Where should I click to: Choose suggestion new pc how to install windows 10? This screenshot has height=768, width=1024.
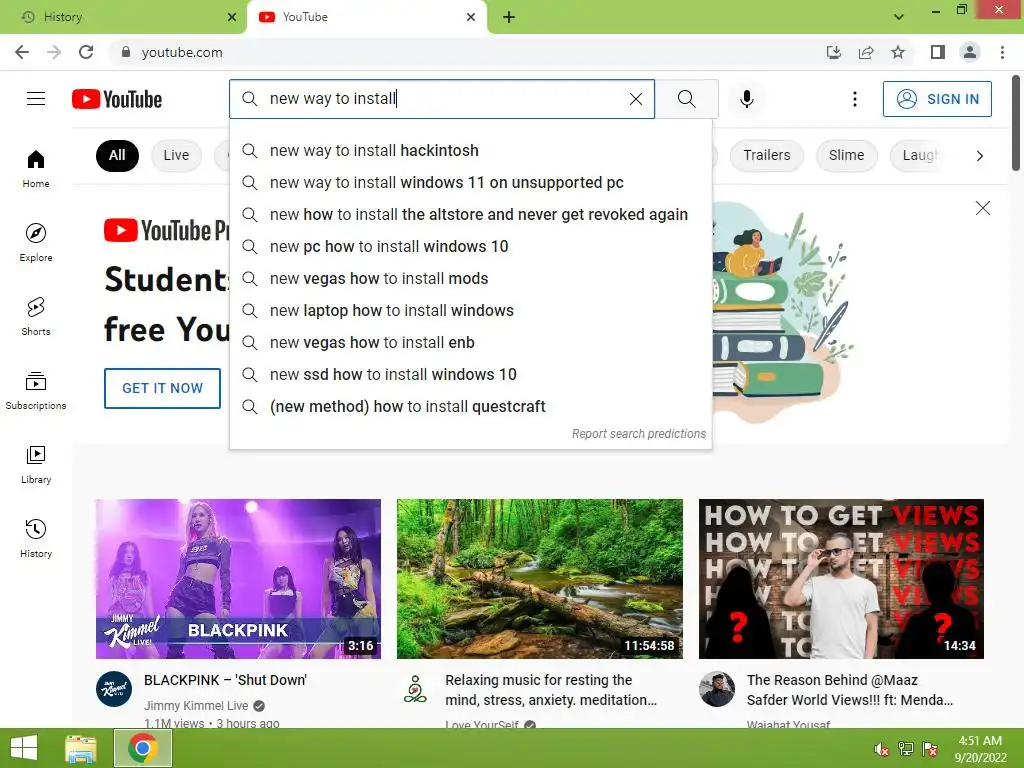470,247
